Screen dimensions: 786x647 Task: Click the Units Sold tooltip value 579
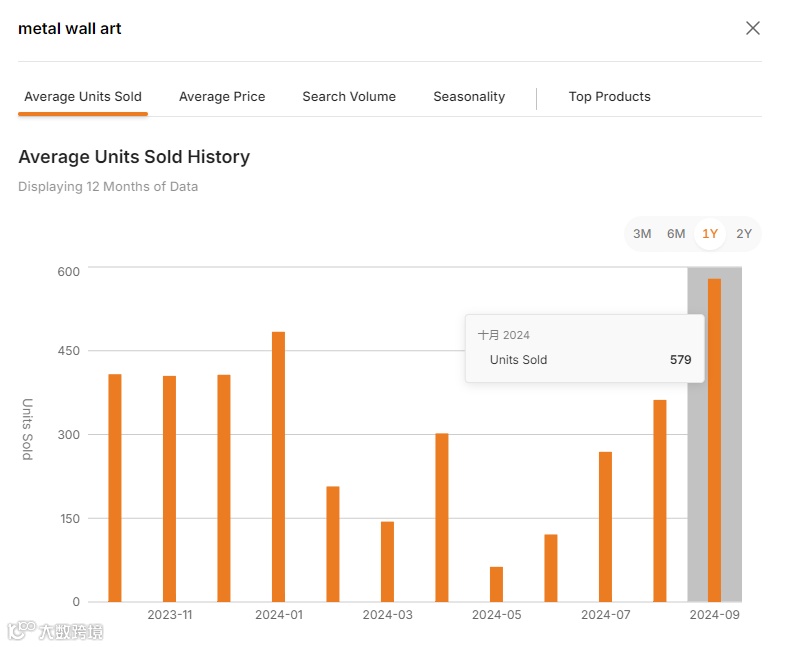pos(680,360)
